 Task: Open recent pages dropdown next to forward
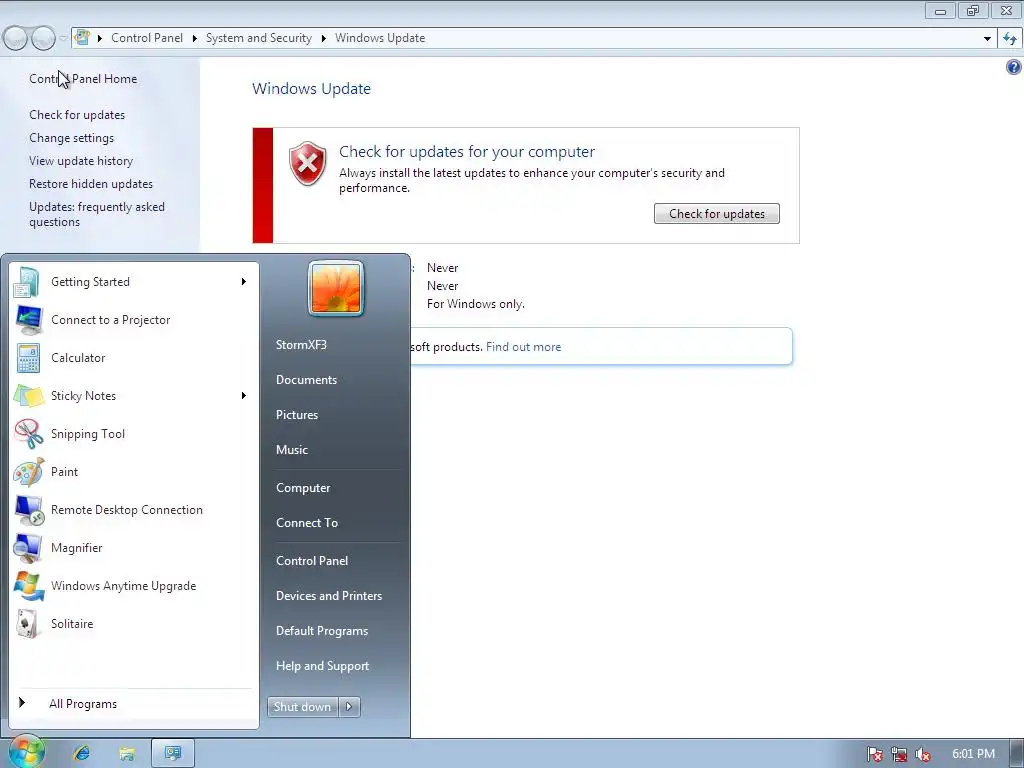pyautogui.click(x=63, y=39)
